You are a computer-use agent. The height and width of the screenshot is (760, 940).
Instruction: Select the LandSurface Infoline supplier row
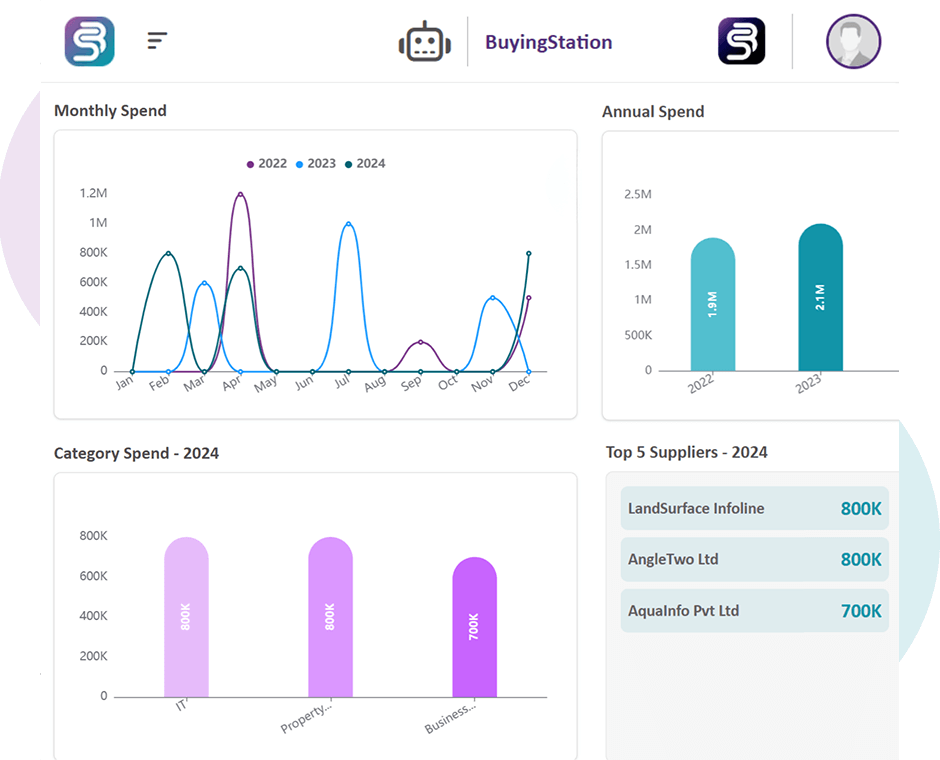click(754, 508)
